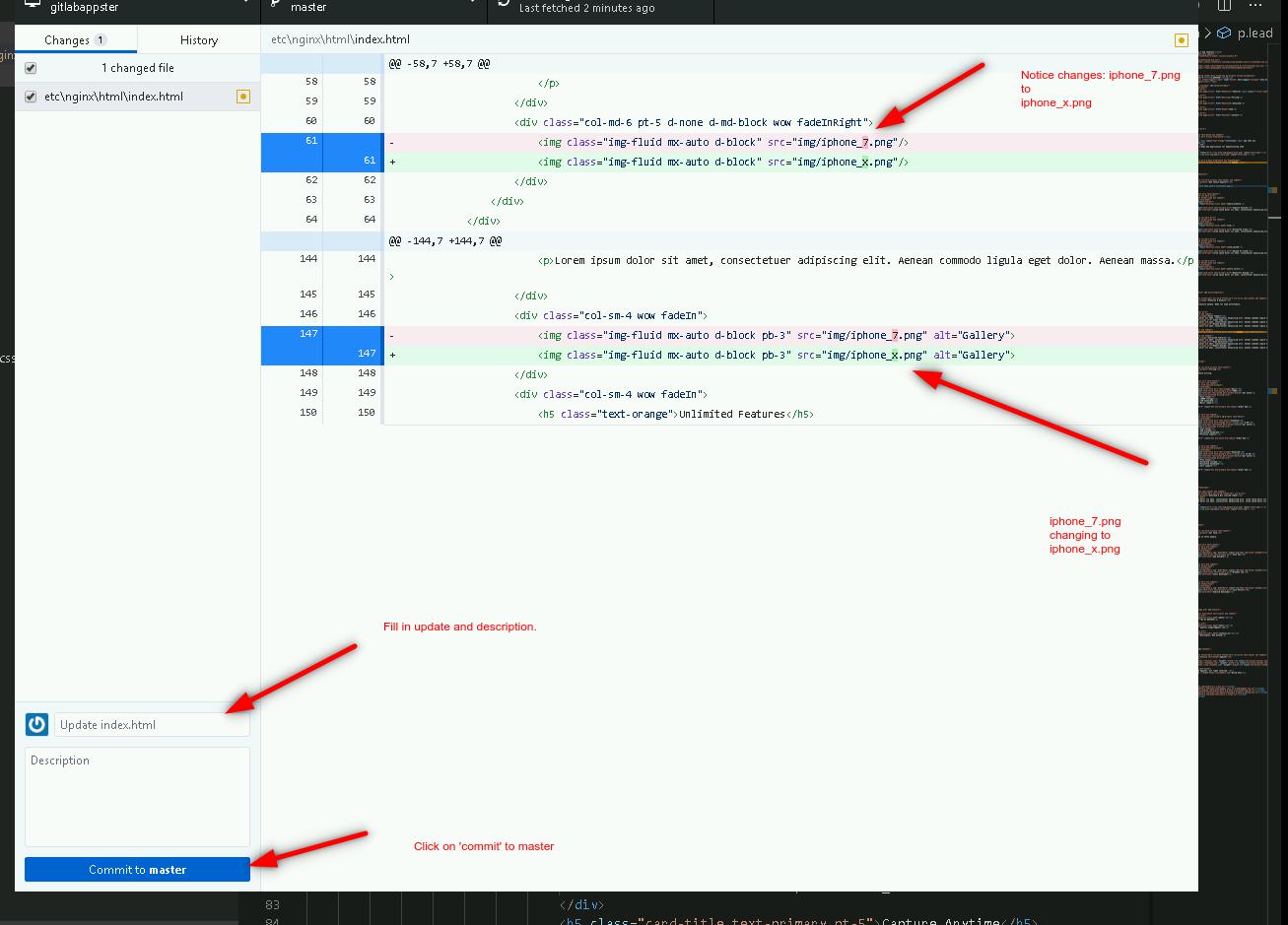Screen dimensions: 1288x925
Task: Toggle the added line 147 in the diff gutter
Action: coord(321,355)
